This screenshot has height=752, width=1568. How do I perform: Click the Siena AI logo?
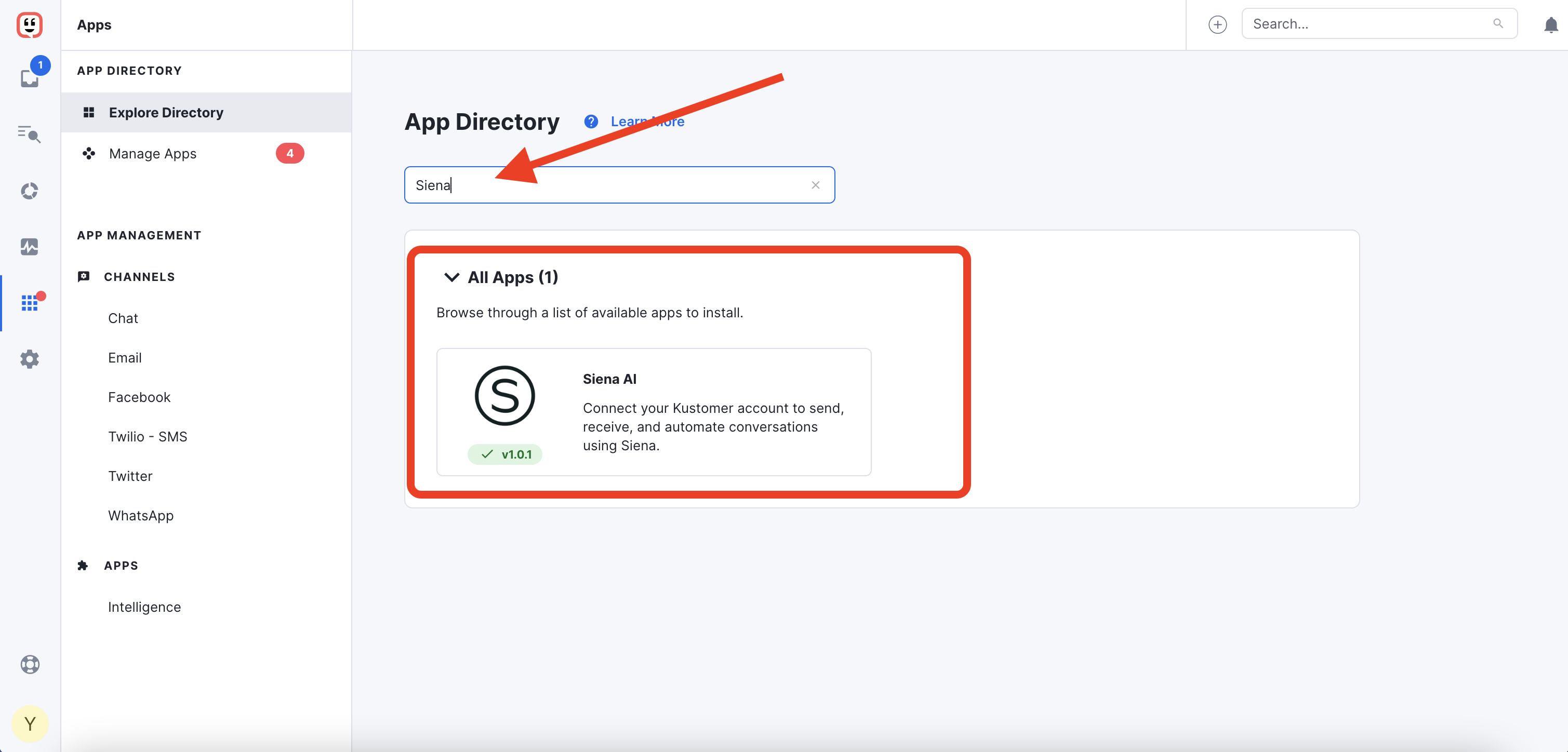[x=504, y=396]
